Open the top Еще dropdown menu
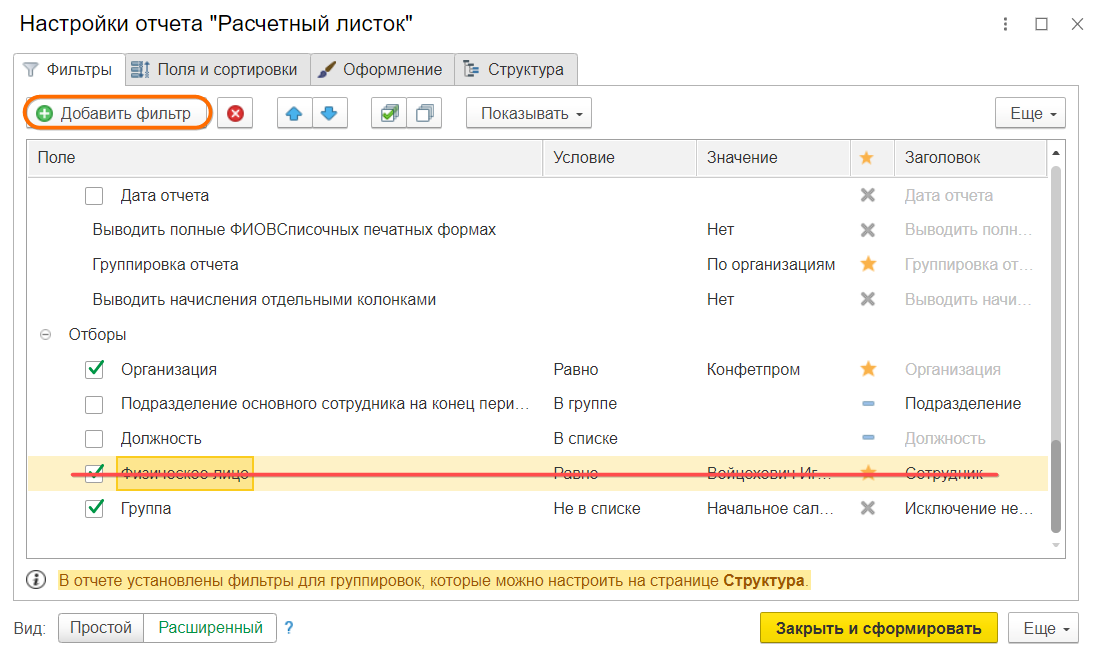 (1030, 113)
